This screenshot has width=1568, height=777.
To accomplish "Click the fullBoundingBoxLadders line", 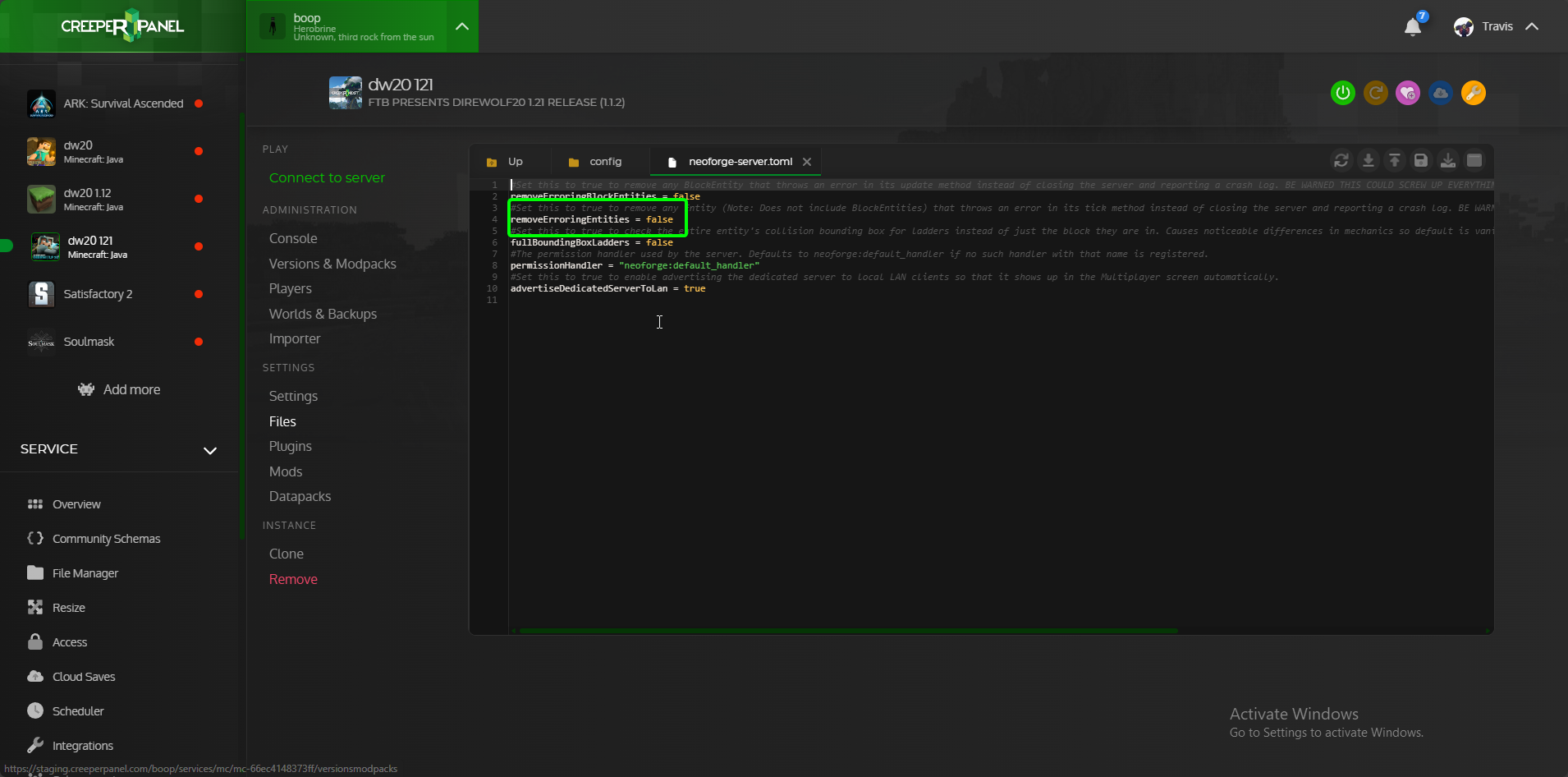I will [592, 242].
